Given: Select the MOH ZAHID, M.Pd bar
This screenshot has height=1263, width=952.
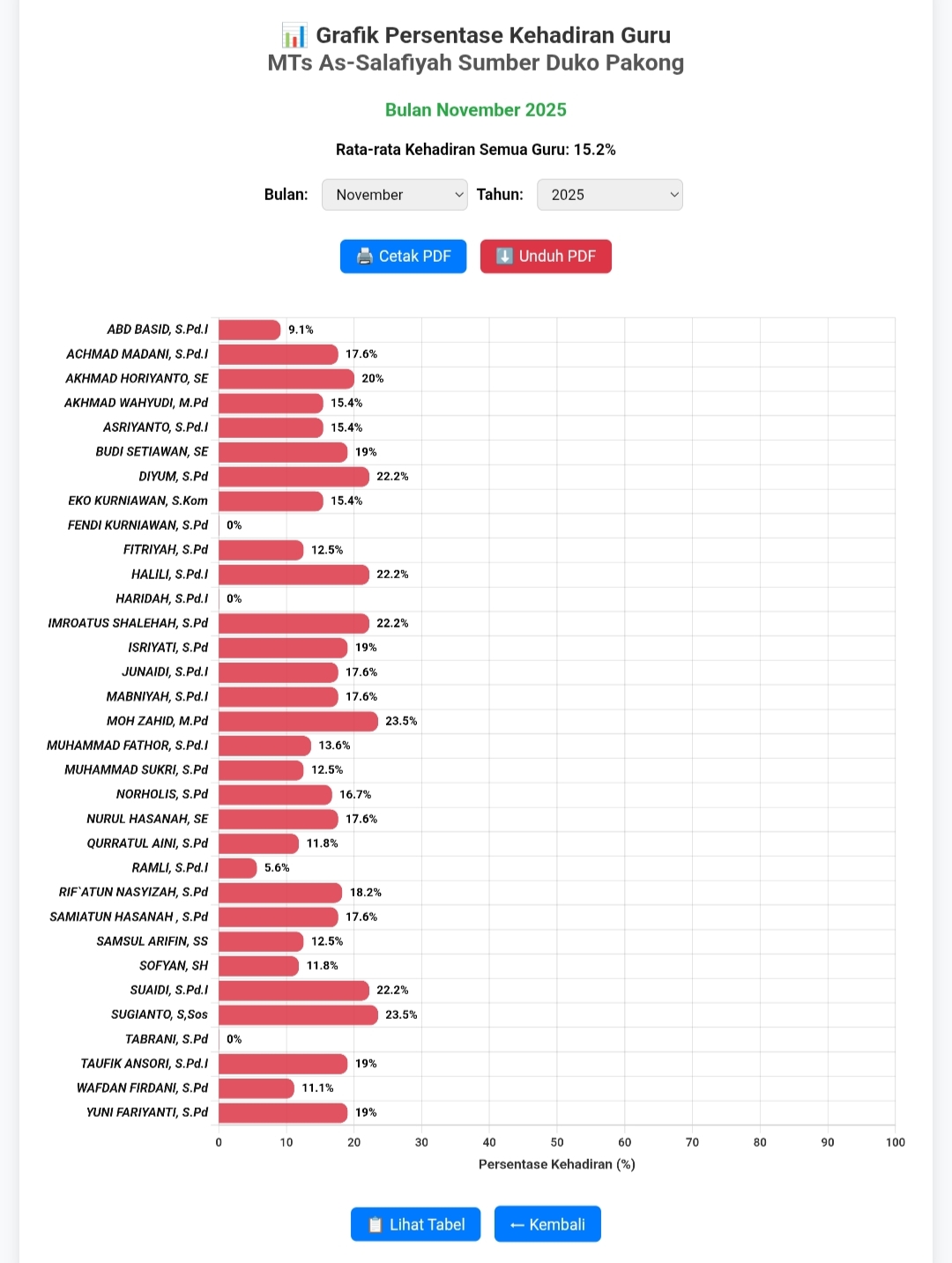Looking at the screenshot, I should pyautogui.click(x=298, y=721).
